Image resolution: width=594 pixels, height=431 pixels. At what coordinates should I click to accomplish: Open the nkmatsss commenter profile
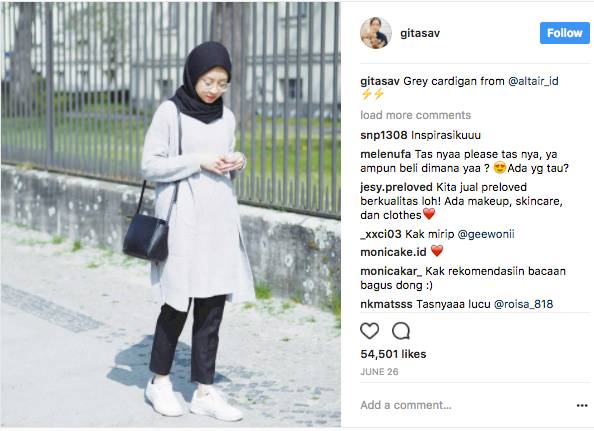386,304
